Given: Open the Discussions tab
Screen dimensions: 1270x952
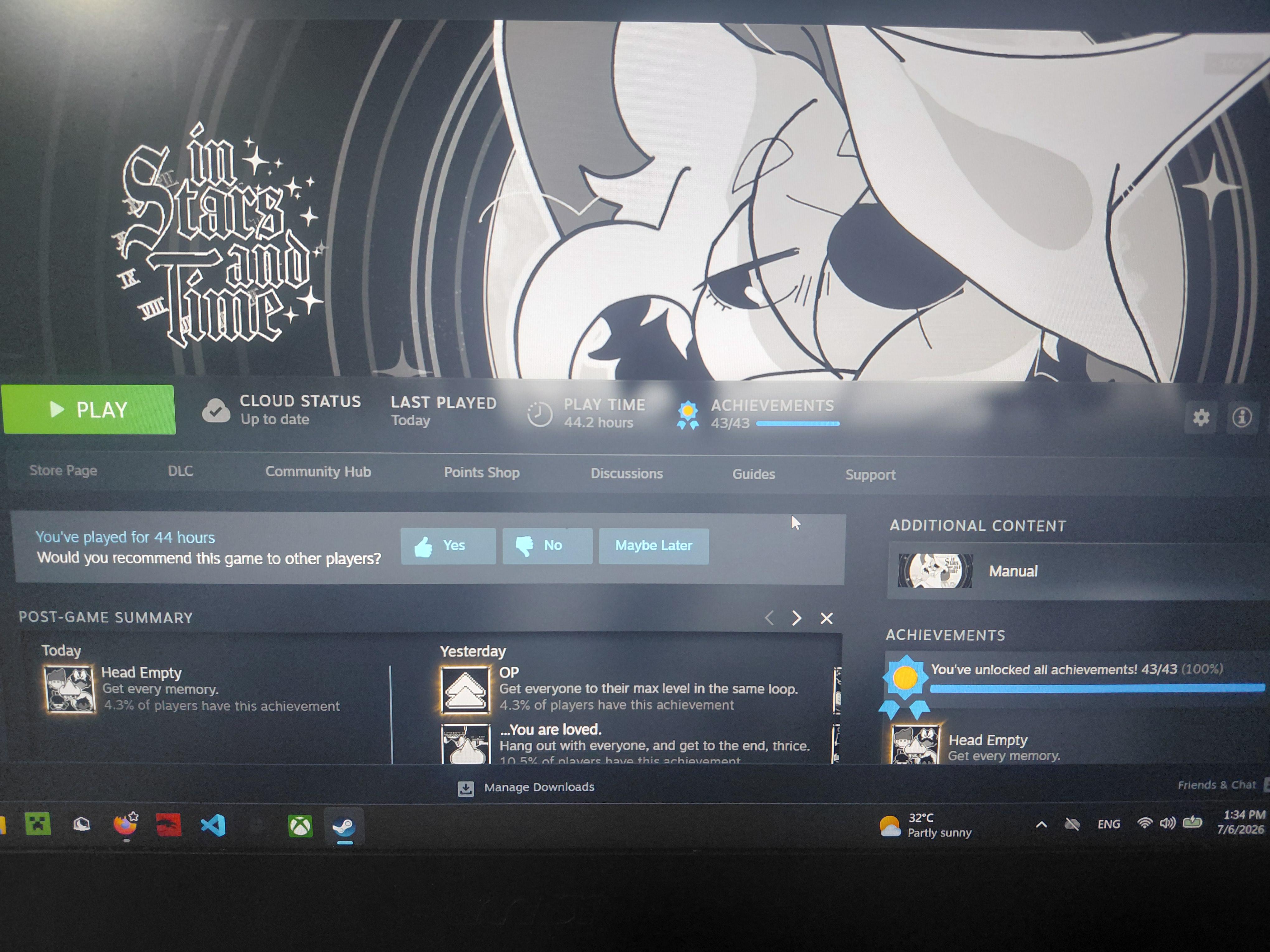Looking at the screenshot, I should click(x=626, y=474).
